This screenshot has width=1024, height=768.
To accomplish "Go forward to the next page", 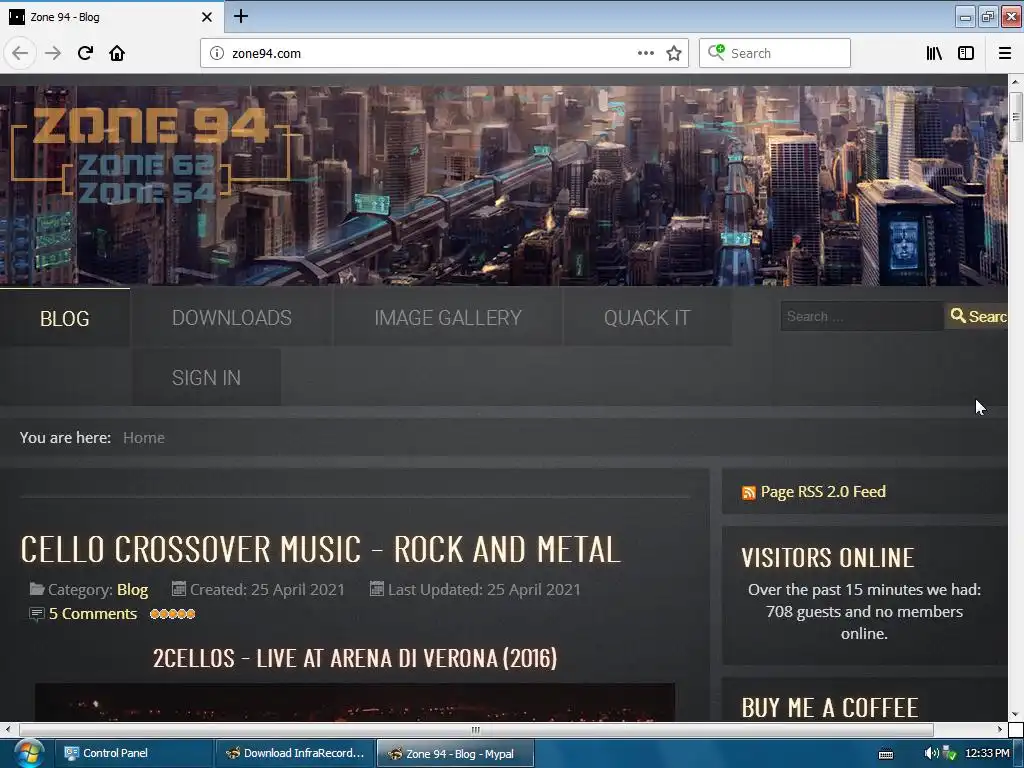I will pos(53,53).
